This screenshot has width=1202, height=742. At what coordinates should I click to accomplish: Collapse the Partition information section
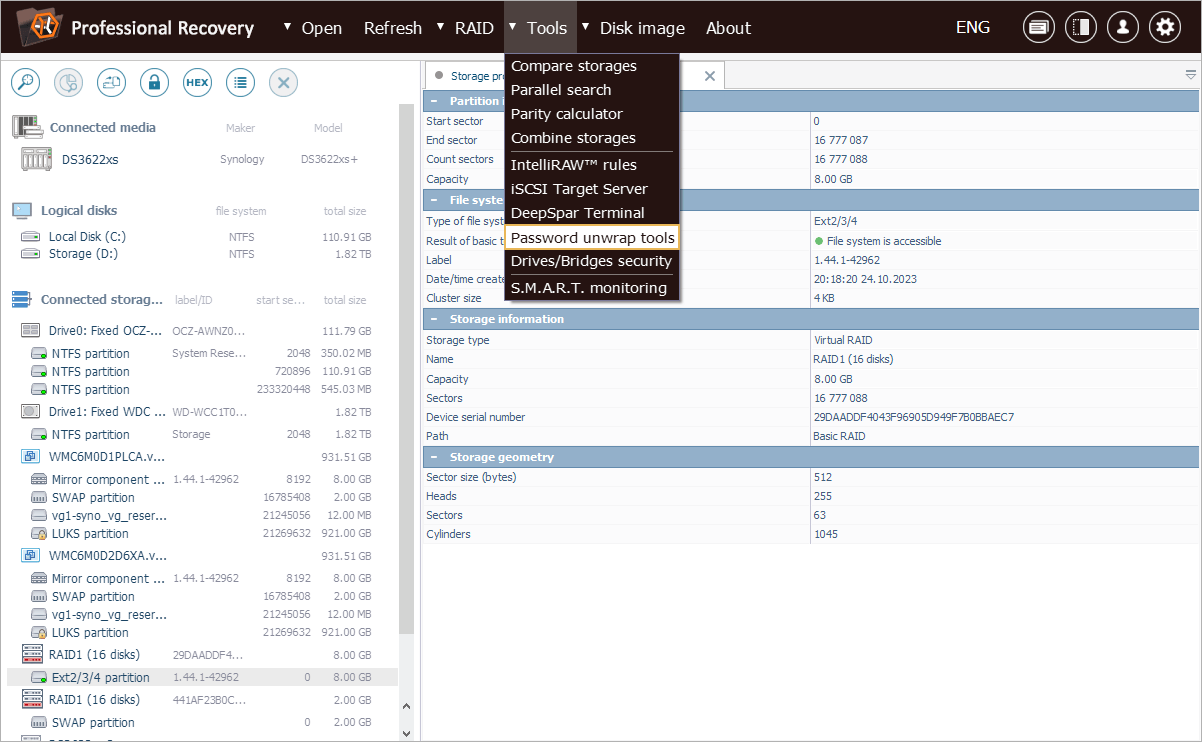tap(434, 102)
